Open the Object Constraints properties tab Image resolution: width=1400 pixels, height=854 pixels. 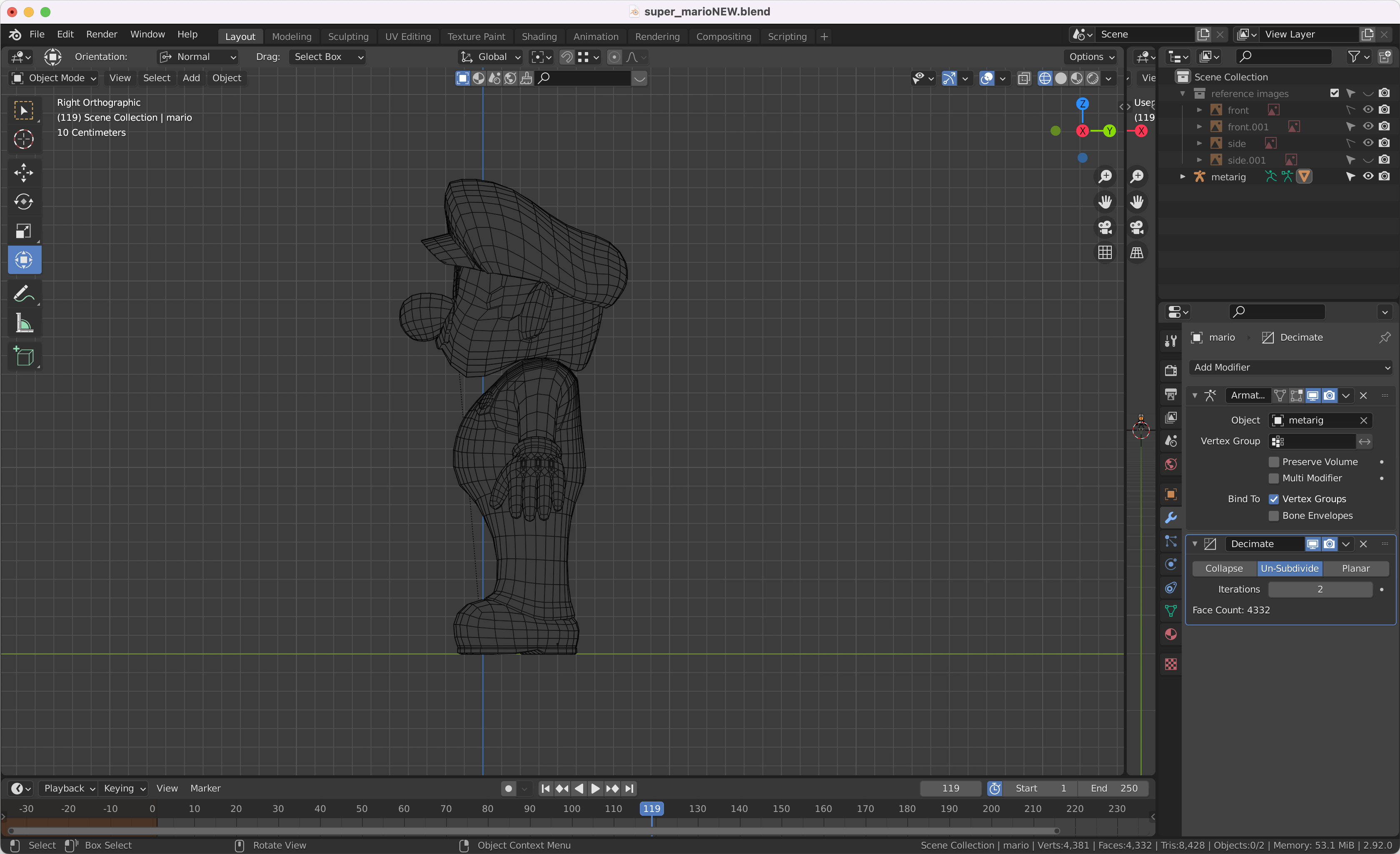tap(1170, 588)
